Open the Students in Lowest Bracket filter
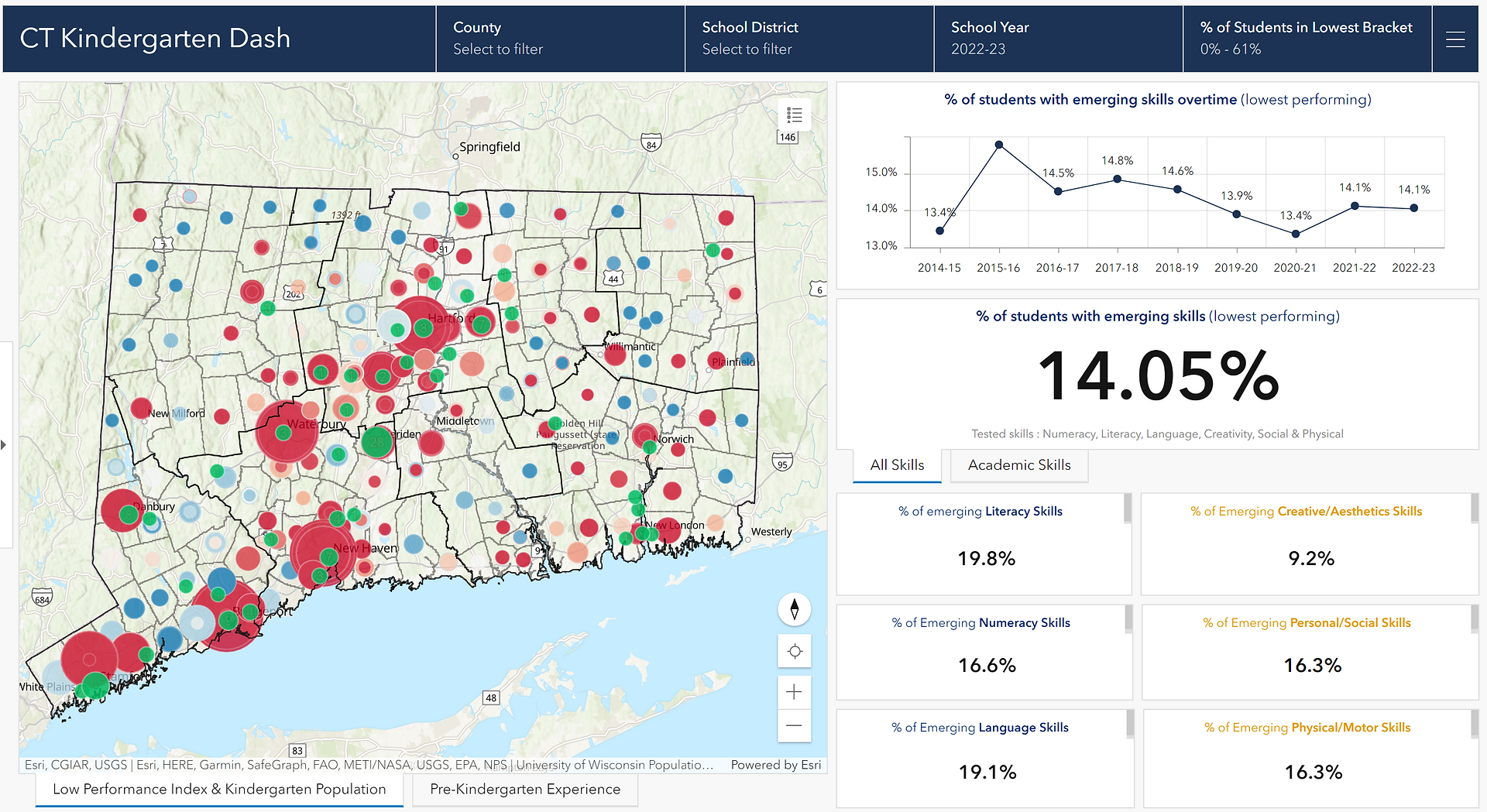This screenshot has height=812, width=1487. coord(1307,39)
